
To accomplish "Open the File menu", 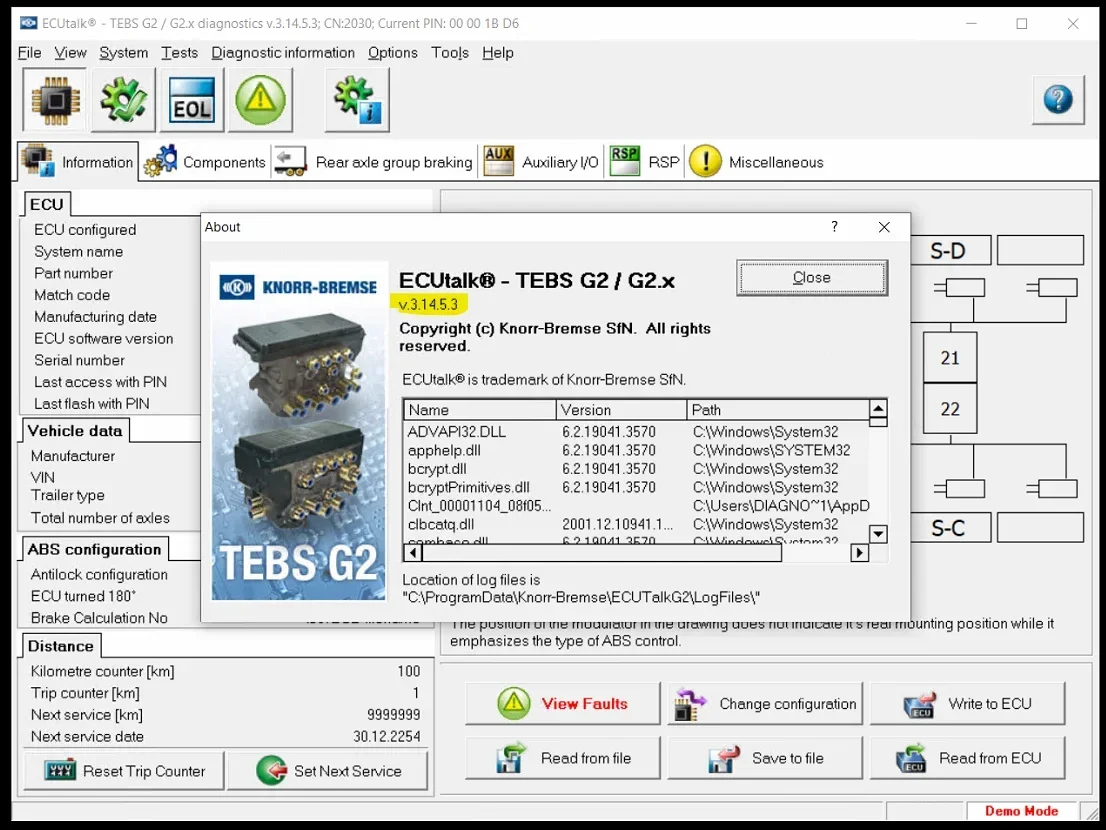I will click(x=30, y=53).
